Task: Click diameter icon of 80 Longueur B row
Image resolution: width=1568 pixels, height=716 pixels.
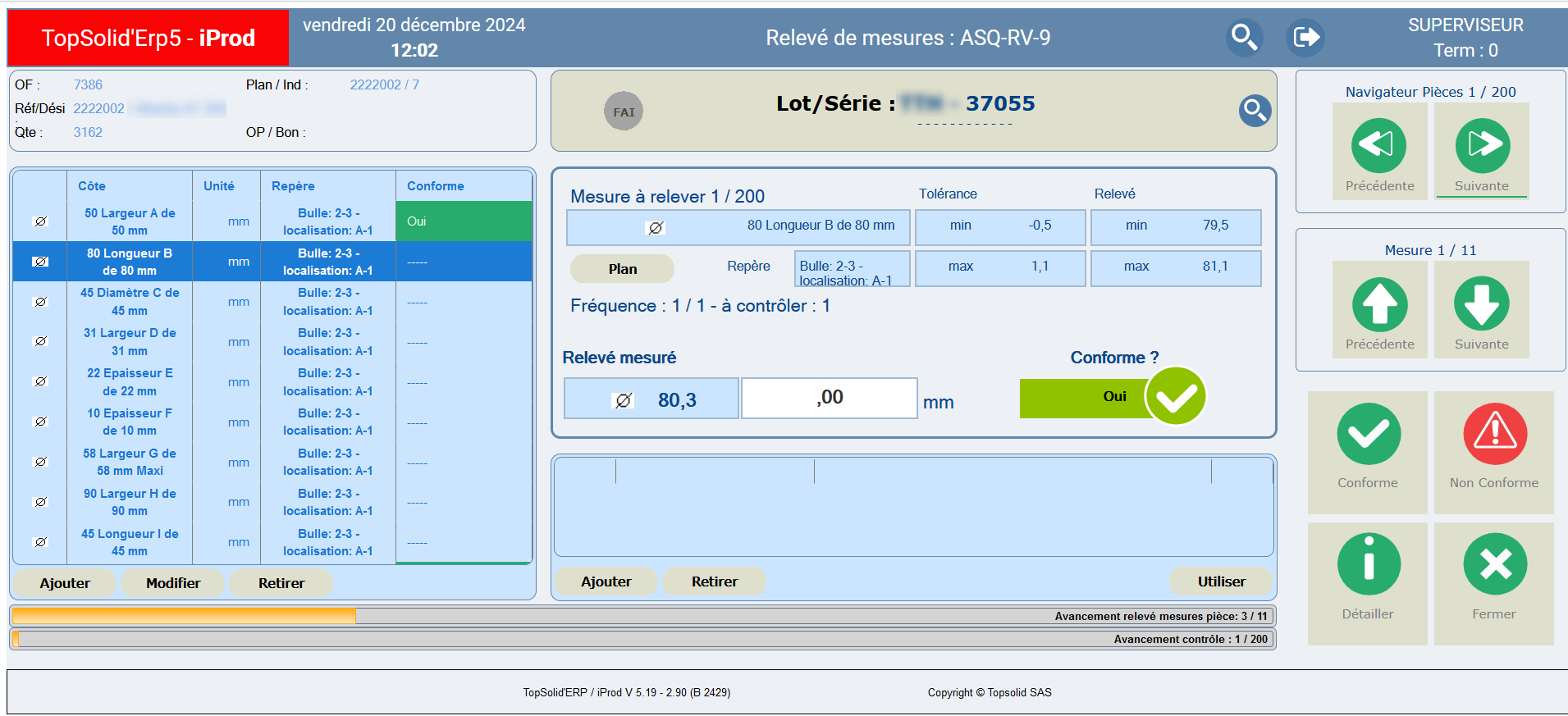Action: click(x=40, y=262)
